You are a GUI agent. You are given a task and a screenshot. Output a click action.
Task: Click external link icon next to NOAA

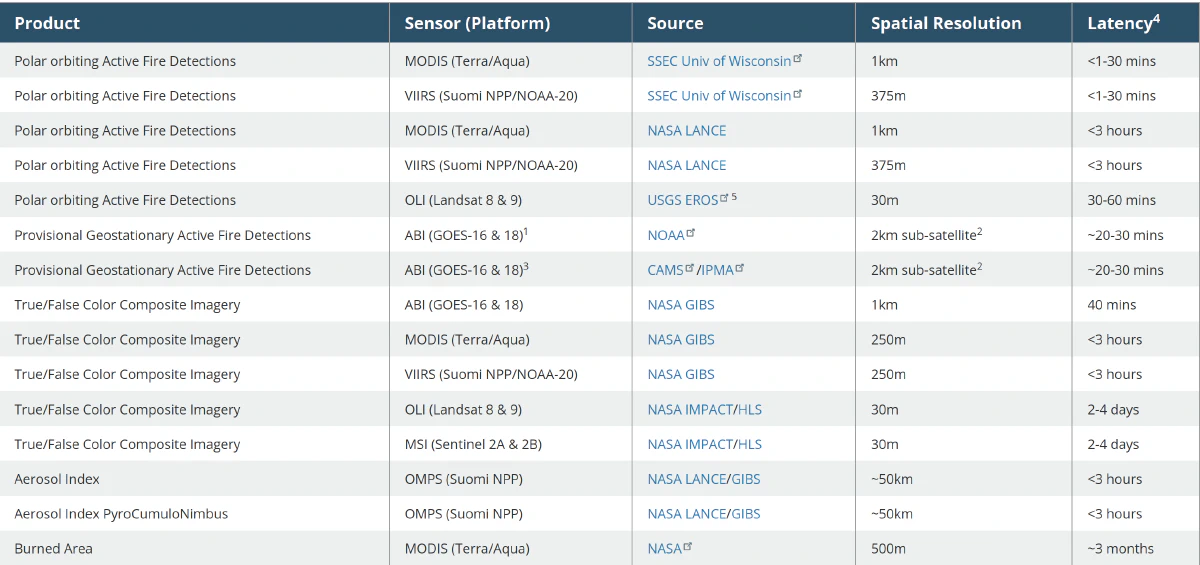pos(690,233)
